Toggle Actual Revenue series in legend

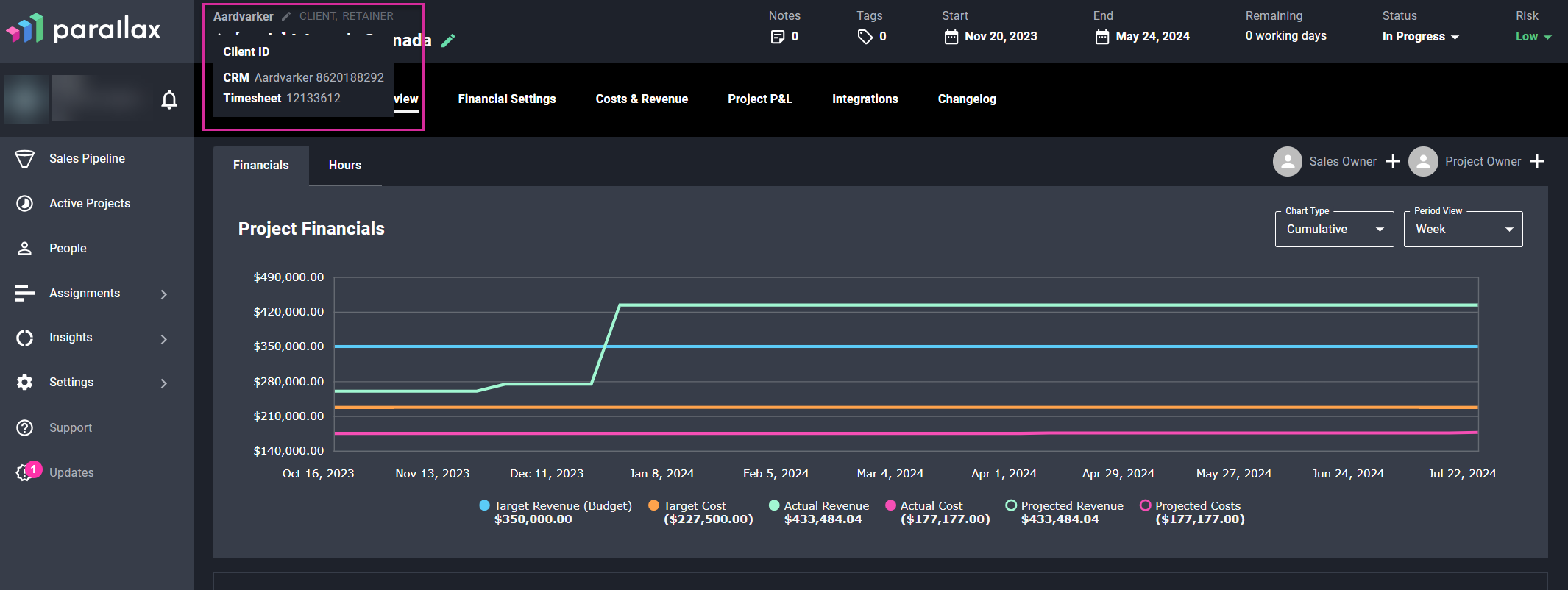point(819,506)
